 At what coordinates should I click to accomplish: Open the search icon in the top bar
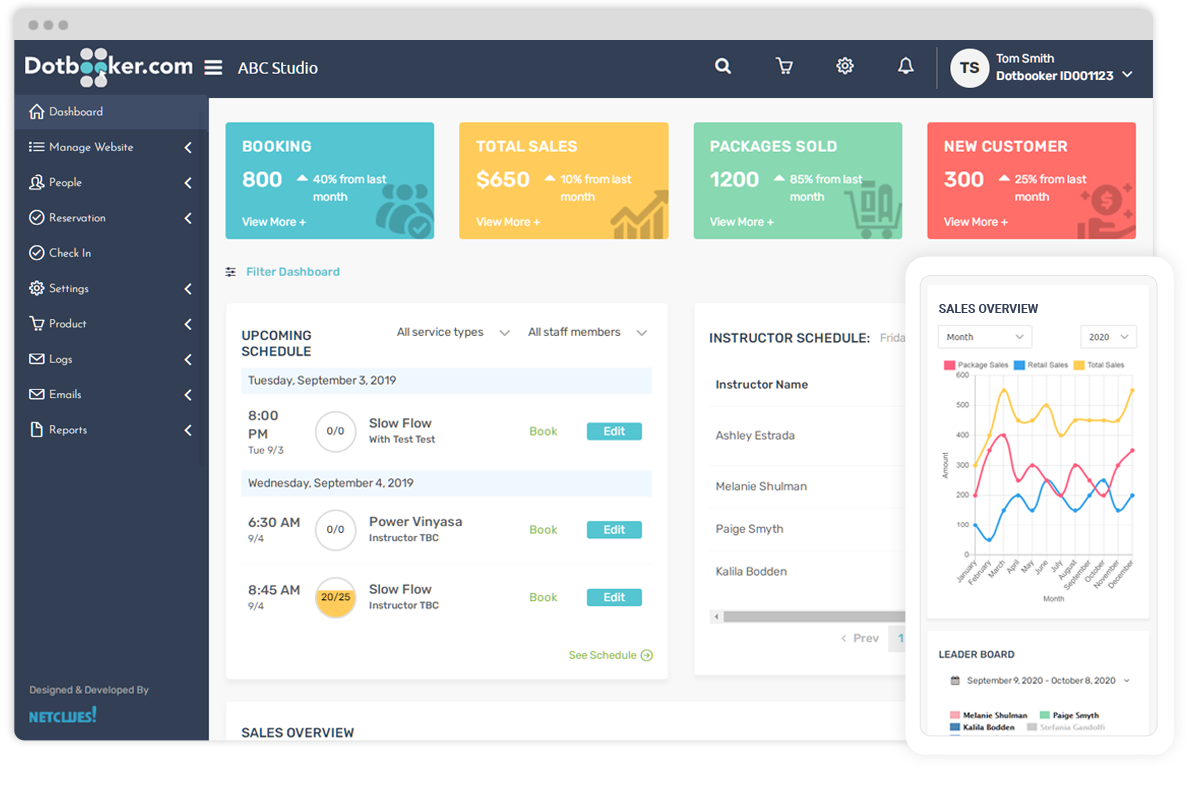point(723,65)
